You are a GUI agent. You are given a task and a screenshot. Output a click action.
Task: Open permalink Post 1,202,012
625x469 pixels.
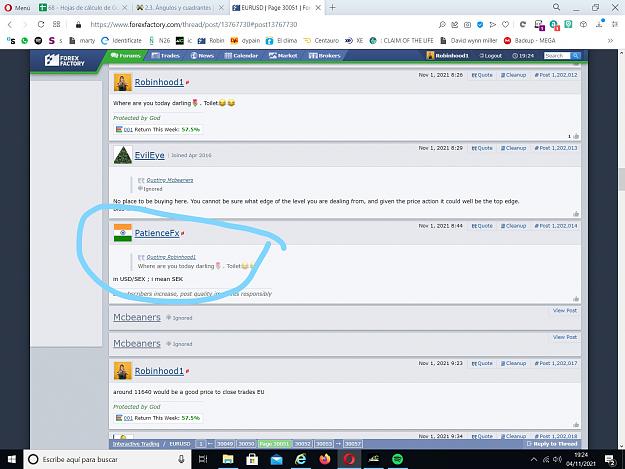[x=556, y=75]
